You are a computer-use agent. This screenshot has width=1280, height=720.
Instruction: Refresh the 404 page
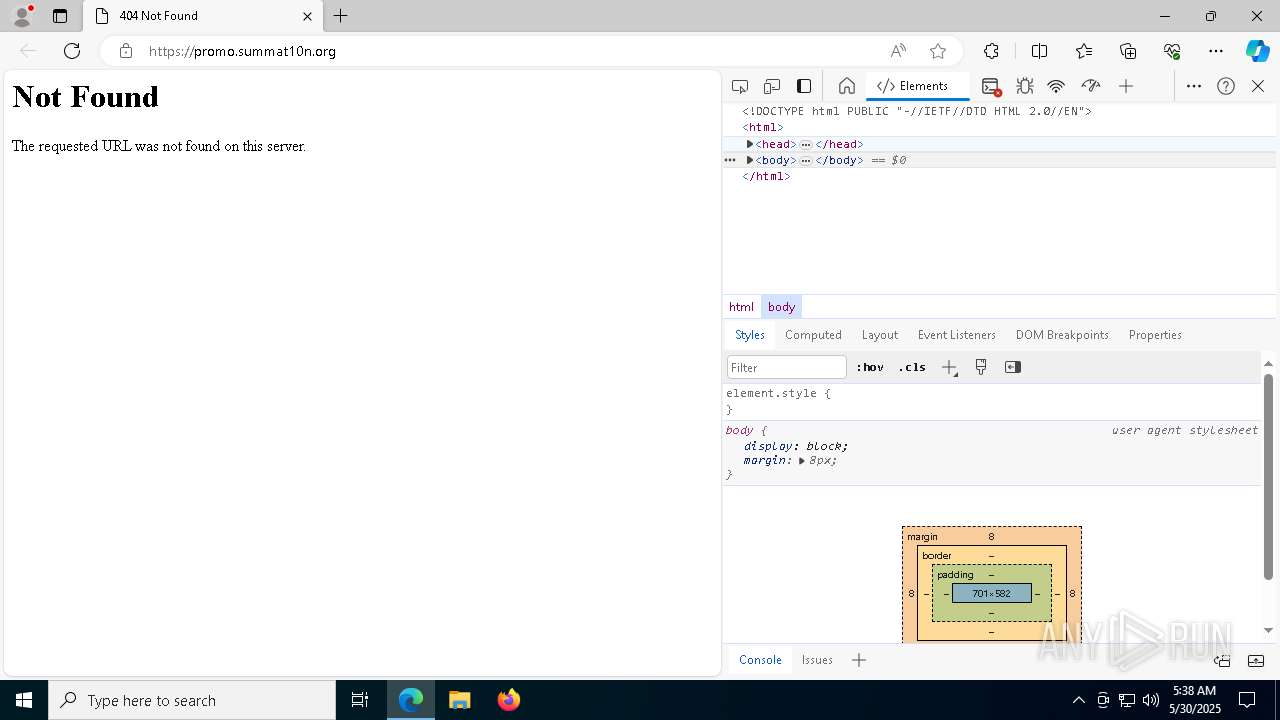[x=72, y=51]
